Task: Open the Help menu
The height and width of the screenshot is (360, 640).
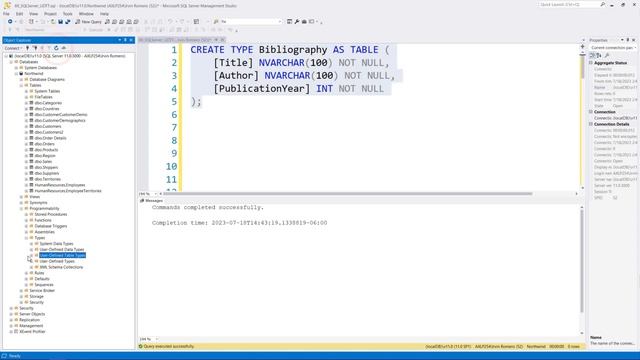Action: click(x=104, y=14)
